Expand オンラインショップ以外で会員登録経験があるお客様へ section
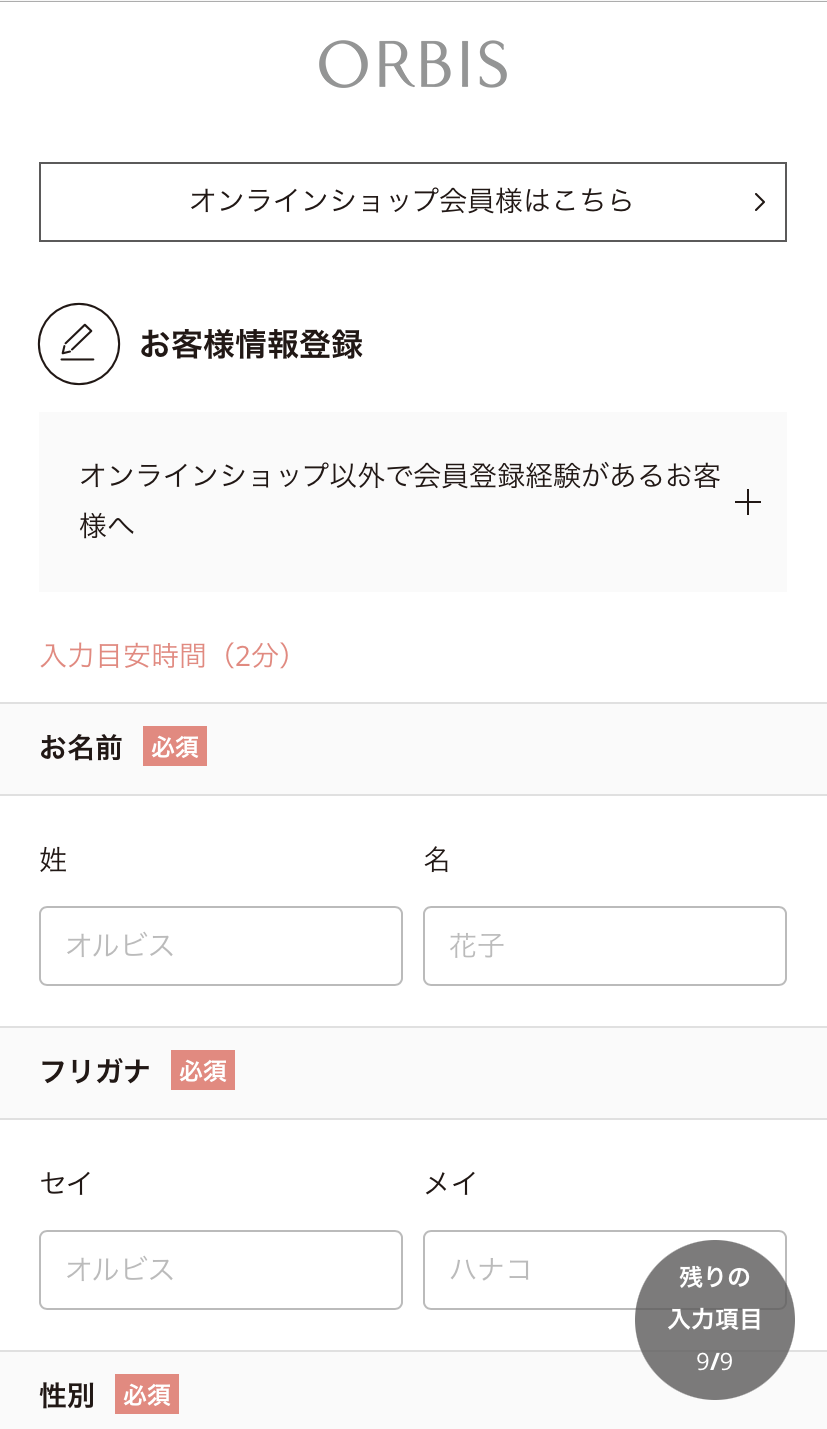 [413, 501]
